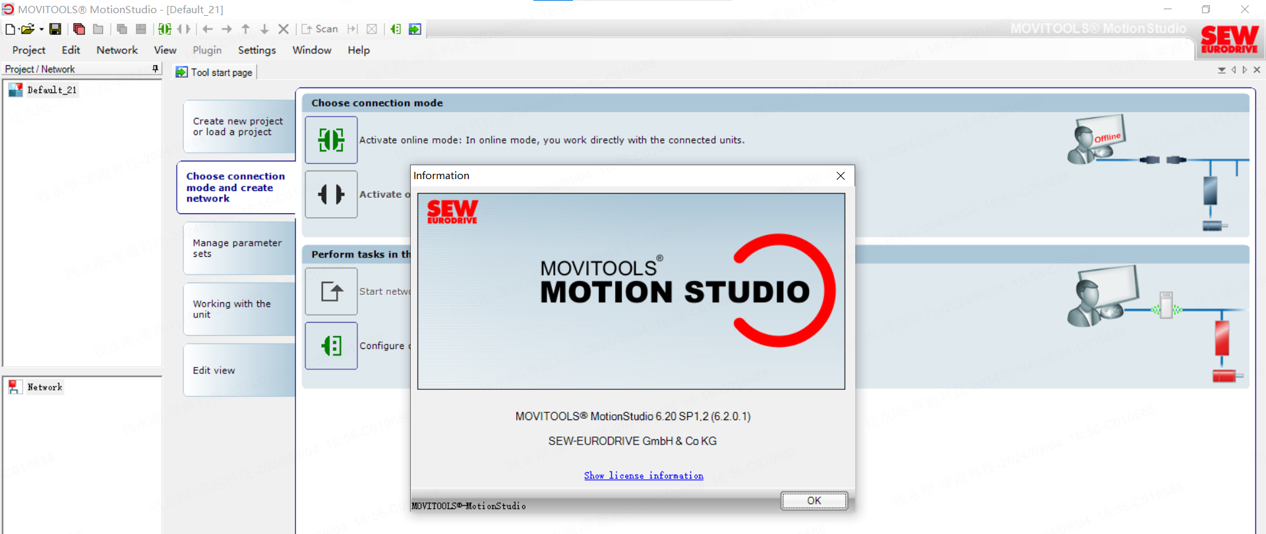Open the Network menu
The height and width of the screenshot is (534, 1266).
coord(117,50)
